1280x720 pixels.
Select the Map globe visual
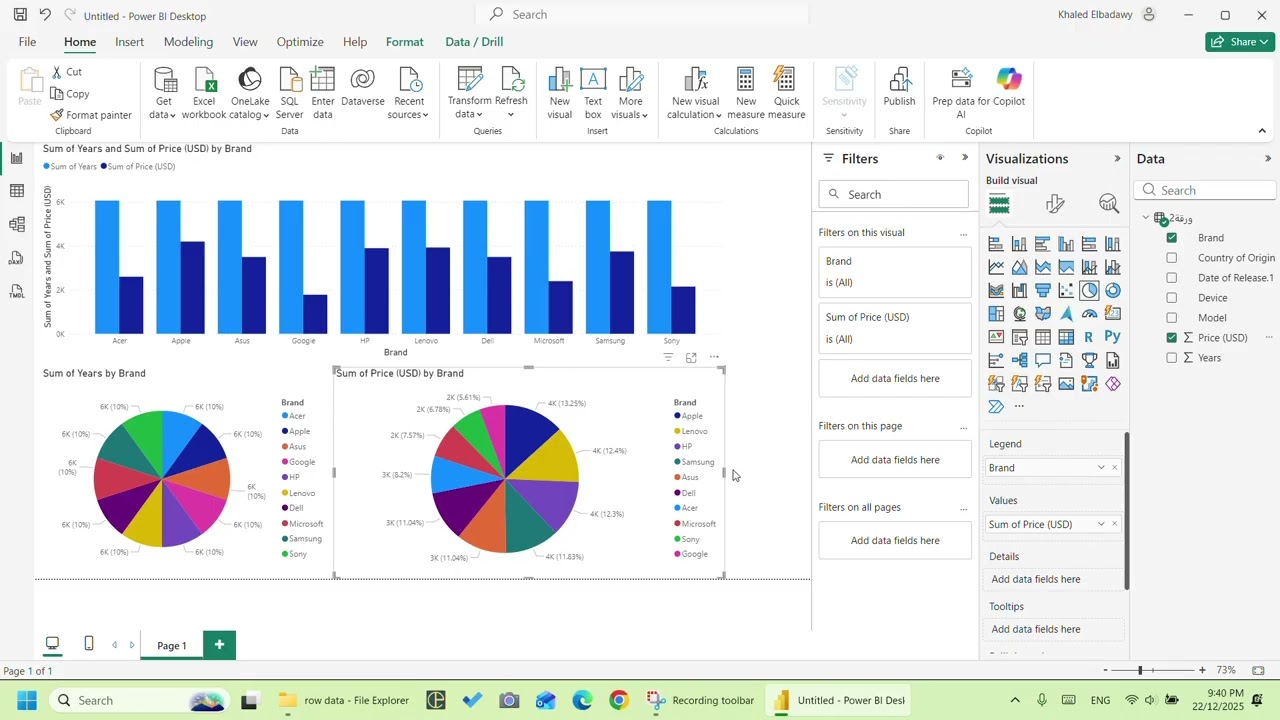(1019, 314)
